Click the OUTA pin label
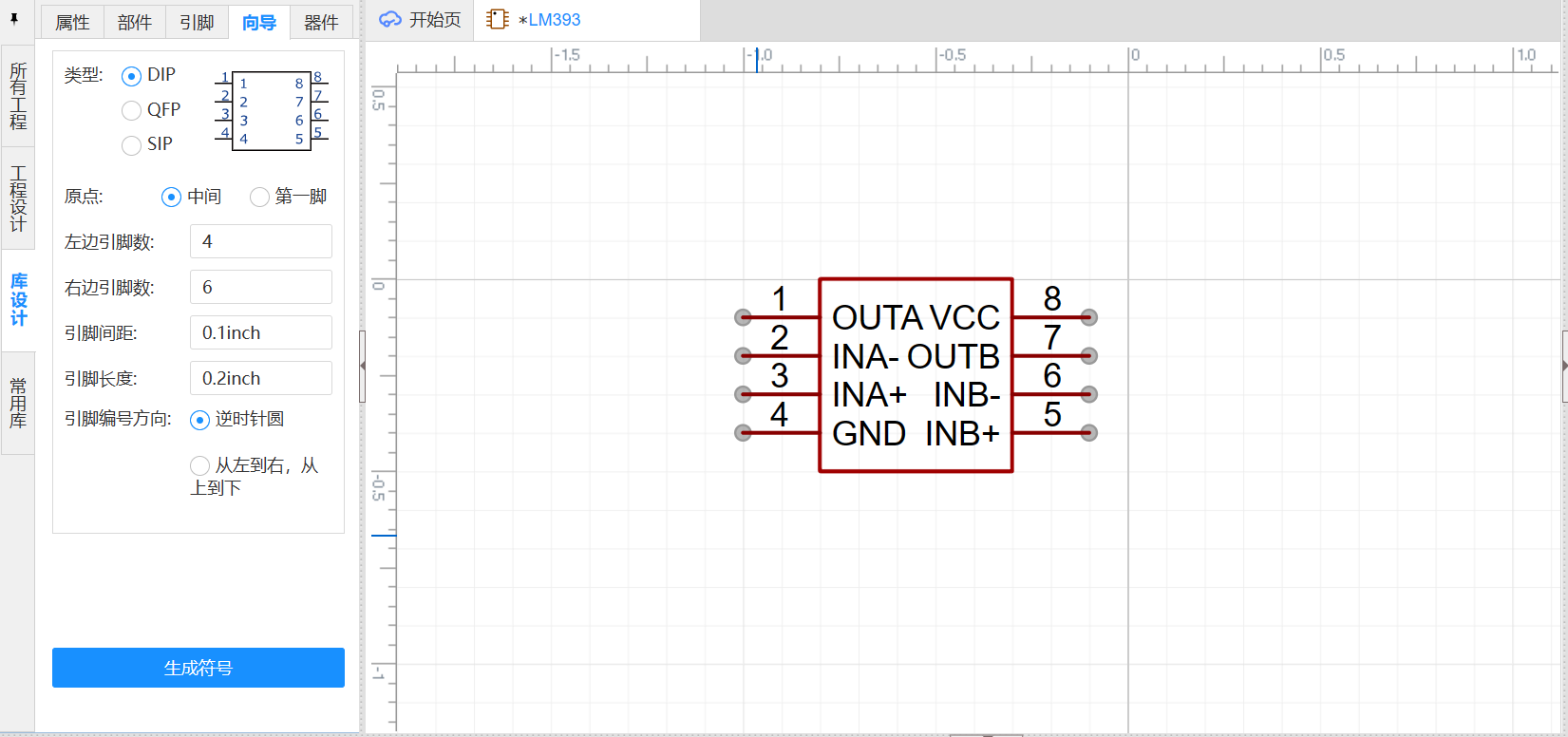The height and width of the screenshot is (737, 1568). [878, 317]
